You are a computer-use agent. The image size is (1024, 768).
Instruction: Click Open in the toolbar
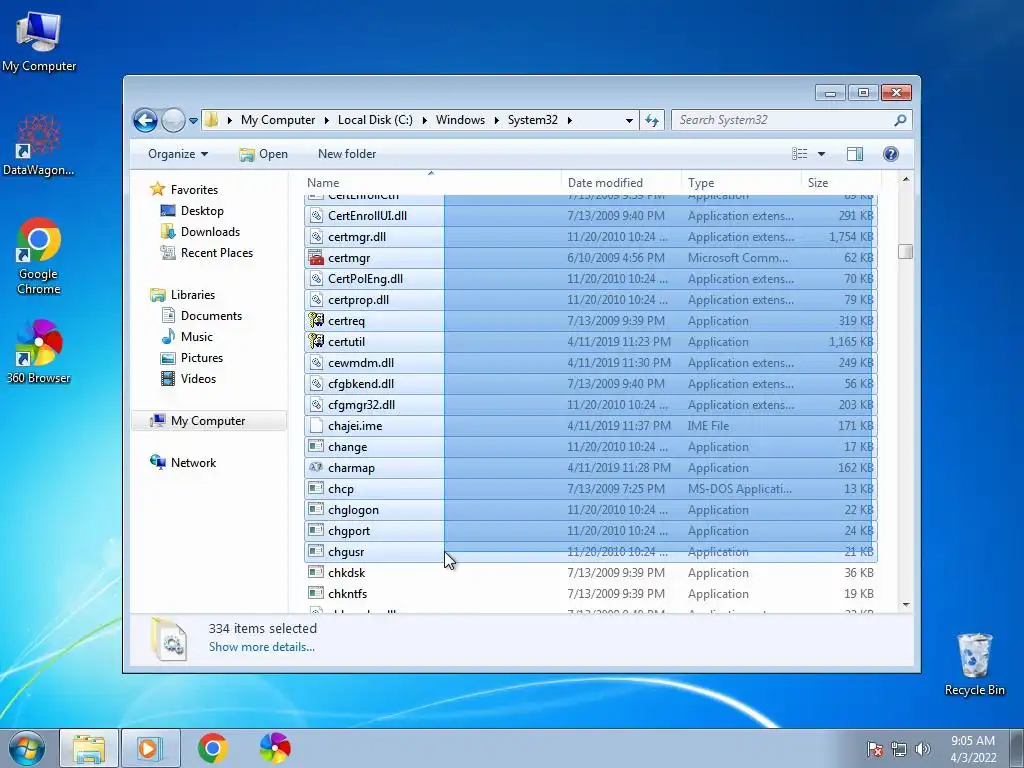(x=263, y=154)
